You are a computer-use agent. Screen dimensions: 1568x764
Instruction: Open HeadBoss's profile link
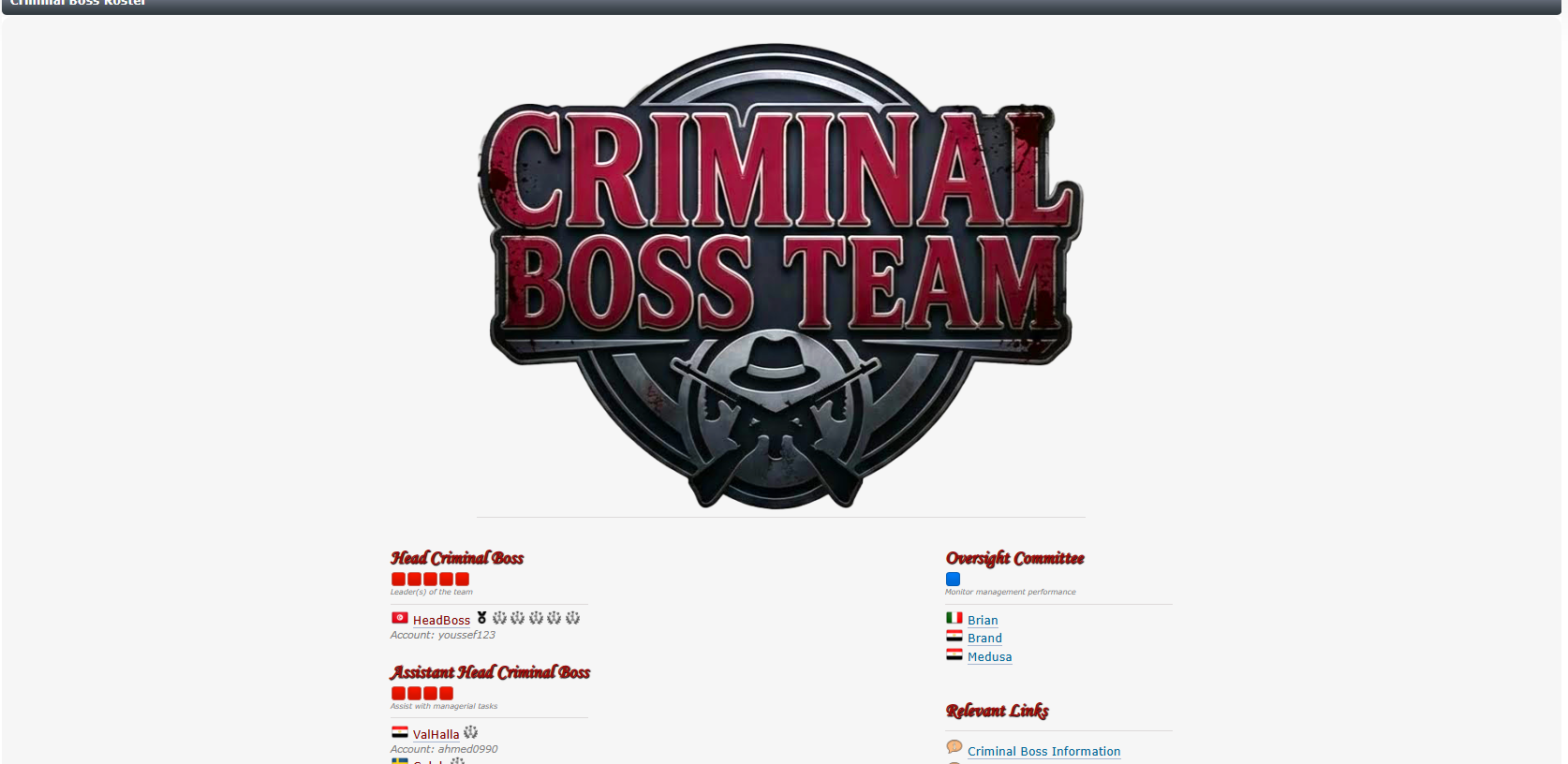click(441, 621)
